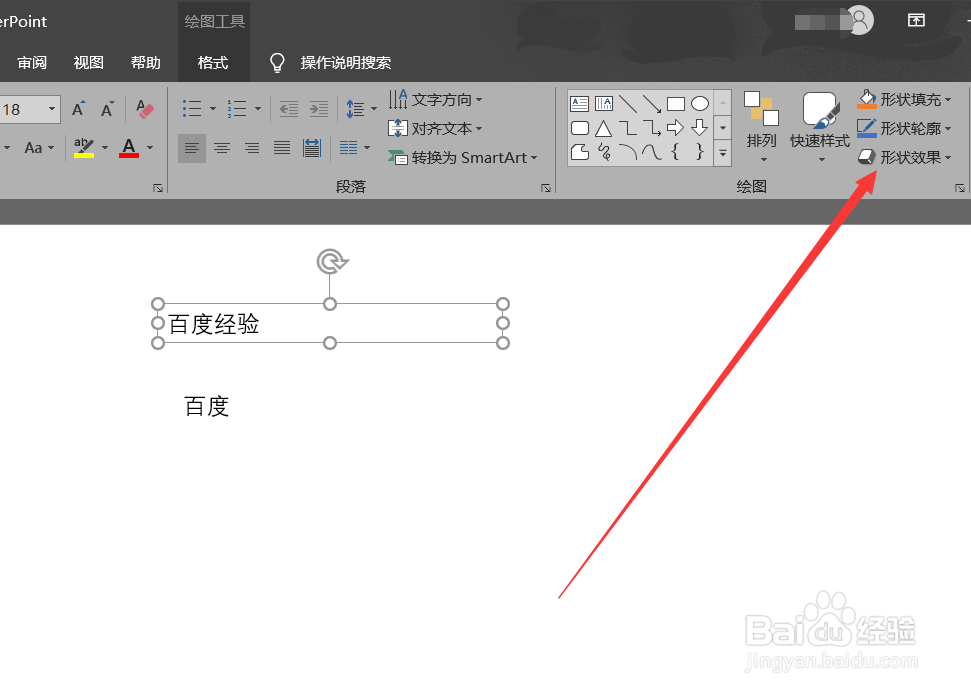Select the left brace shape
Screen dimensions: 971x695
coord(676,152)
